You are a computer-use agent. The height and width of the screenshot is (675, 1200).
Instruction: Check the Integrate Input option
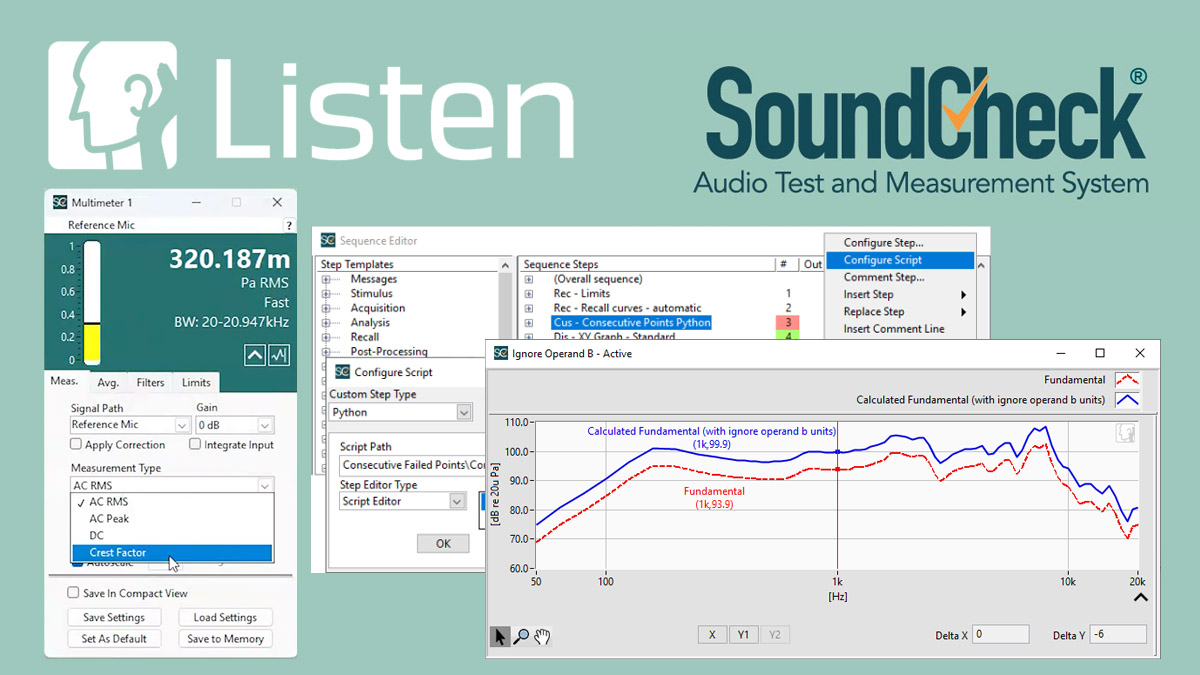(195, 445)
